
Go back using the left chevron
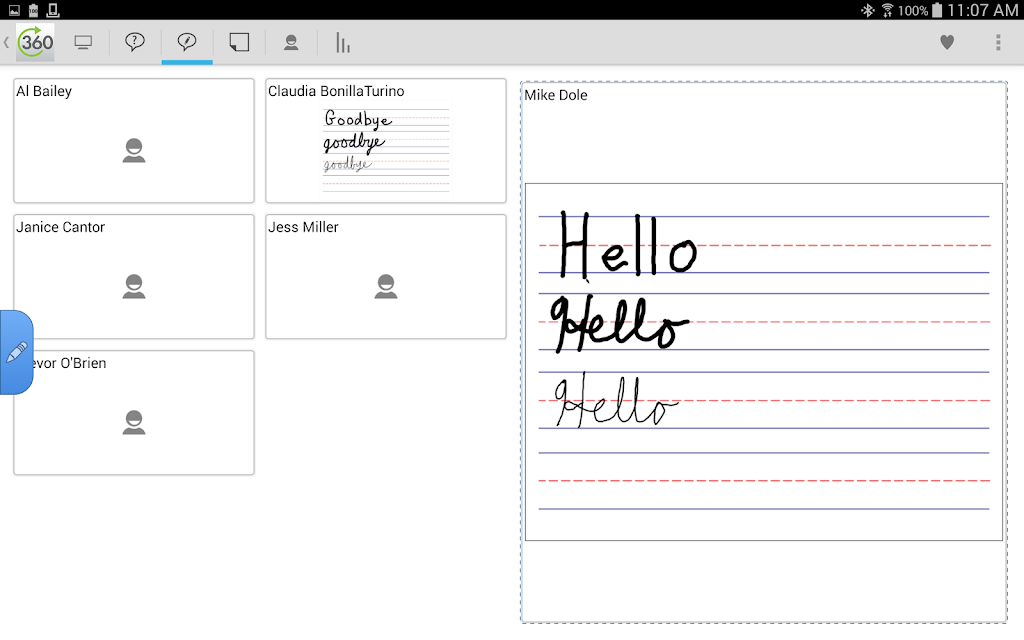pos(7,42)
